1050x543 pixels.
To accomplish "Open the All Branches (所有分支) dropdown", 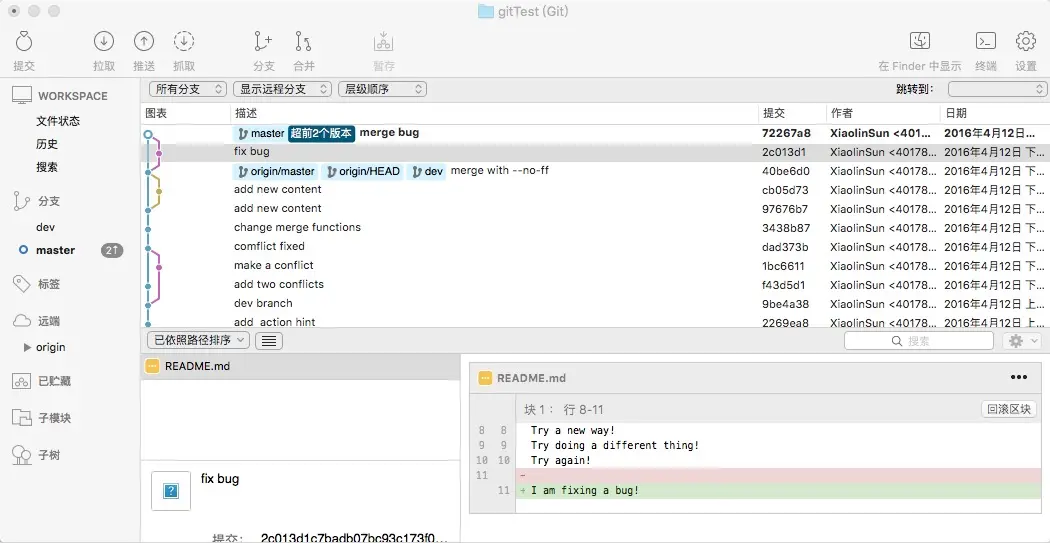I will pos(188,89).
